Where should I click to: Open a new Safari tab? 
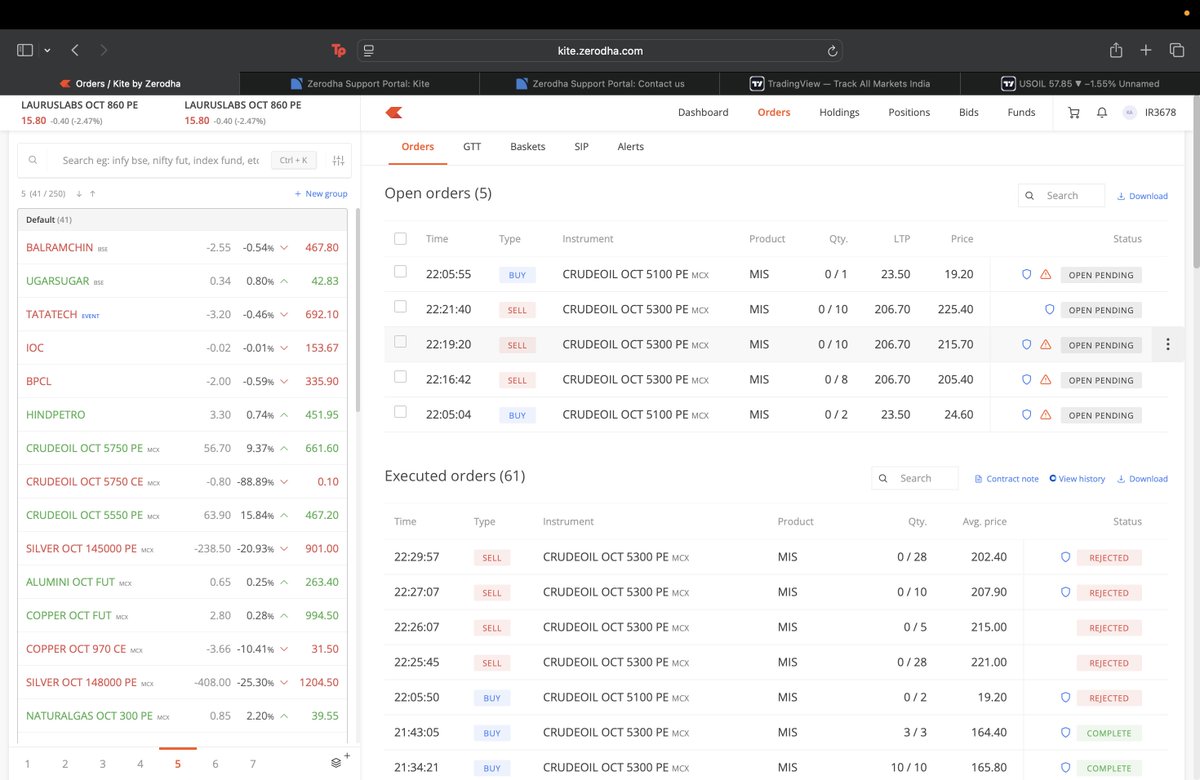pos(1147,50)
